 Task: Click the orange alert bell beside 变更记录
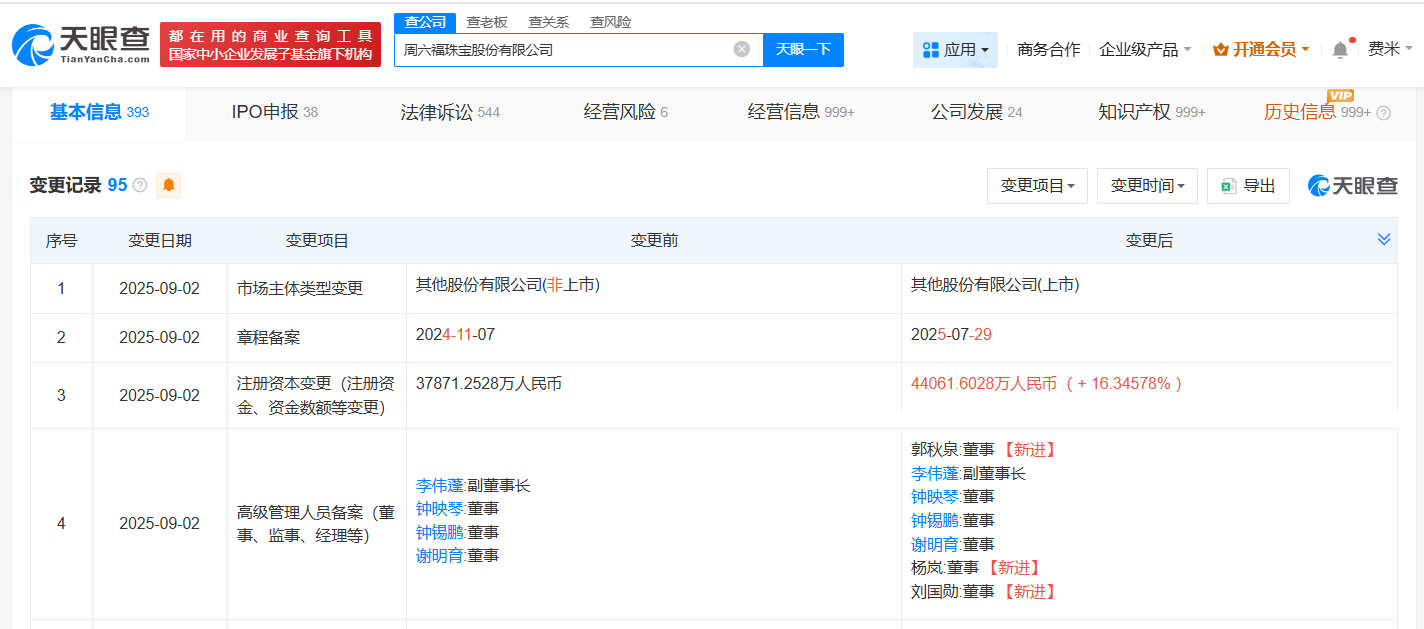click(x=168, y=185)
